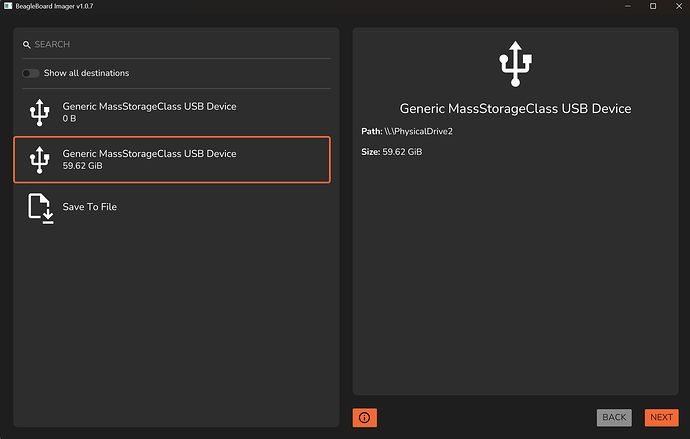690x439 pixels.
Task: Click USB icon of the 0 B device
Action: [x=40, y=113]
